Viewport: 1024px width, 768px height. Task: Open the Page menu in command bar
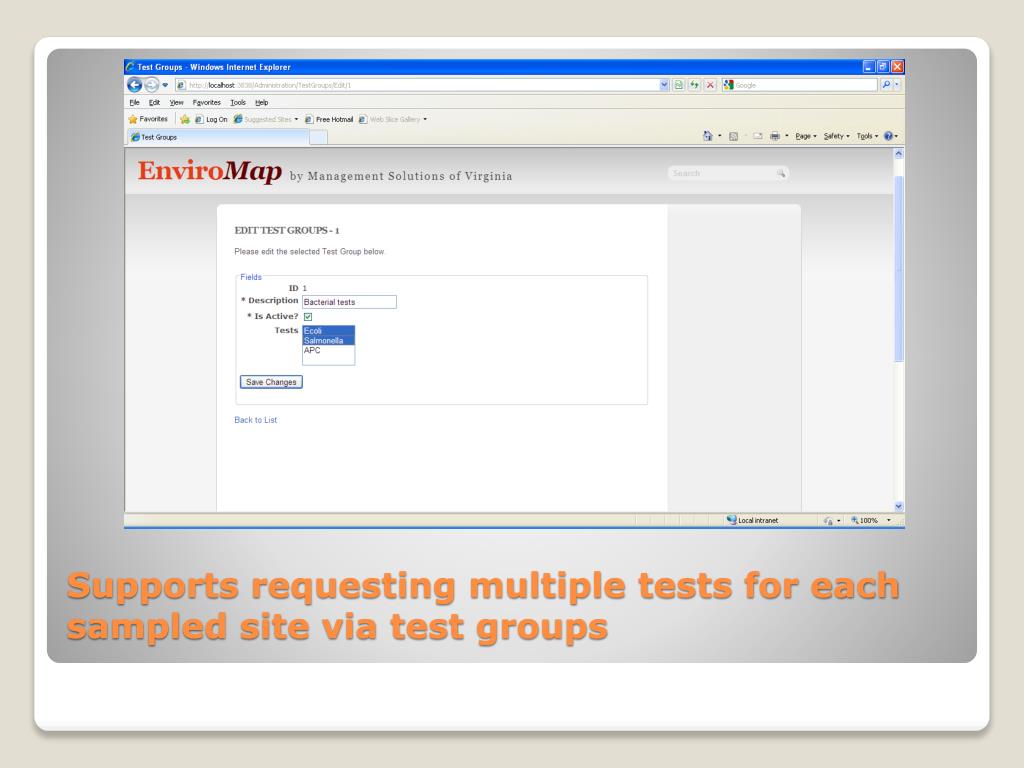click(x=806, y=136)
